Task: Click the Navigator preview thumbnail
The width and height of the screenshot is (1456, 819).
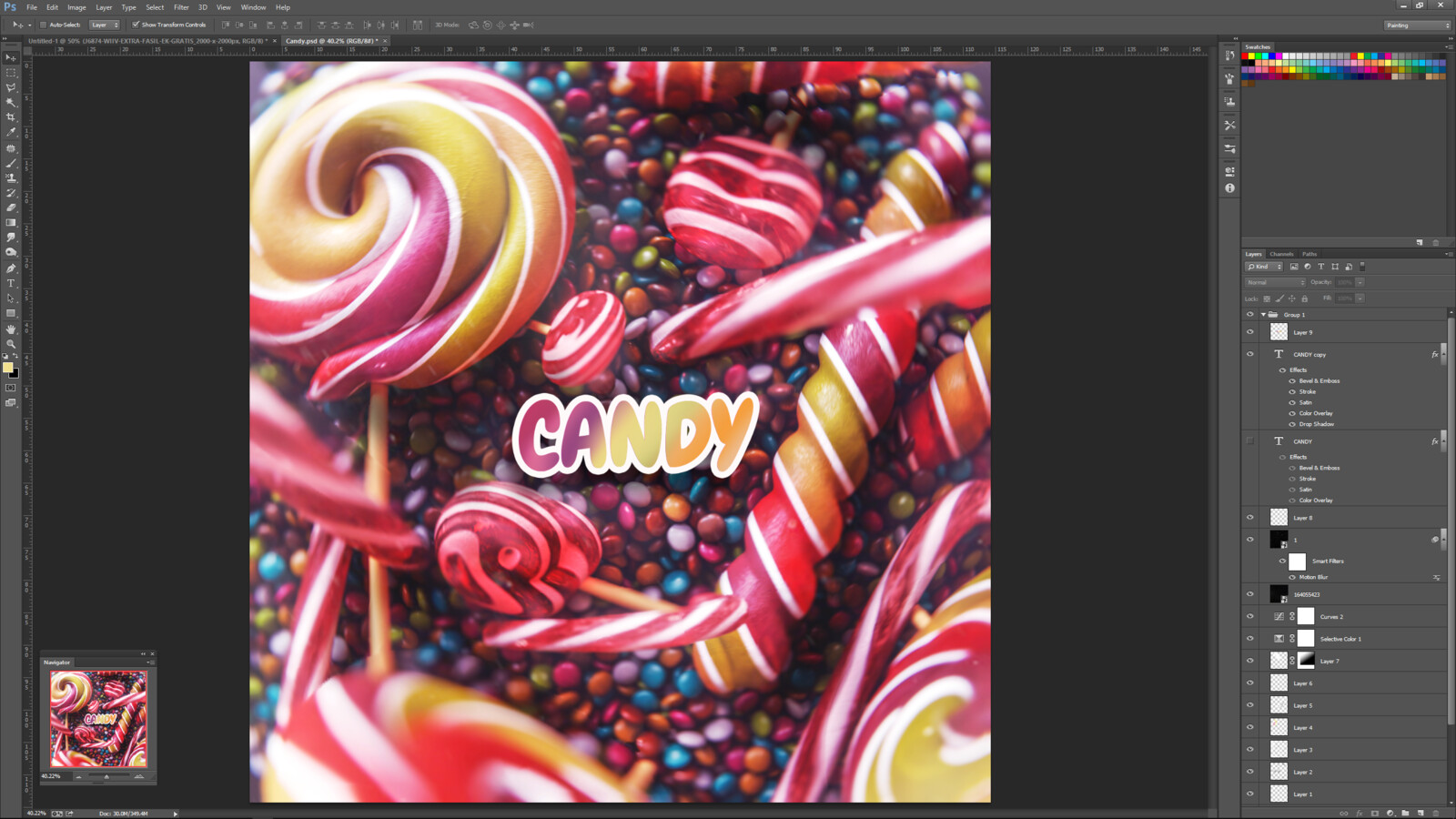Action: pyautogui.click(x=98, y=719)
